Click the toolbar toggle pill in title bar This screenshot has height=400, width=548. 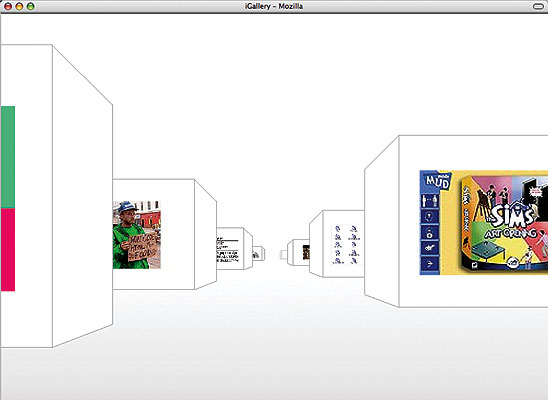tap(539, 6)
